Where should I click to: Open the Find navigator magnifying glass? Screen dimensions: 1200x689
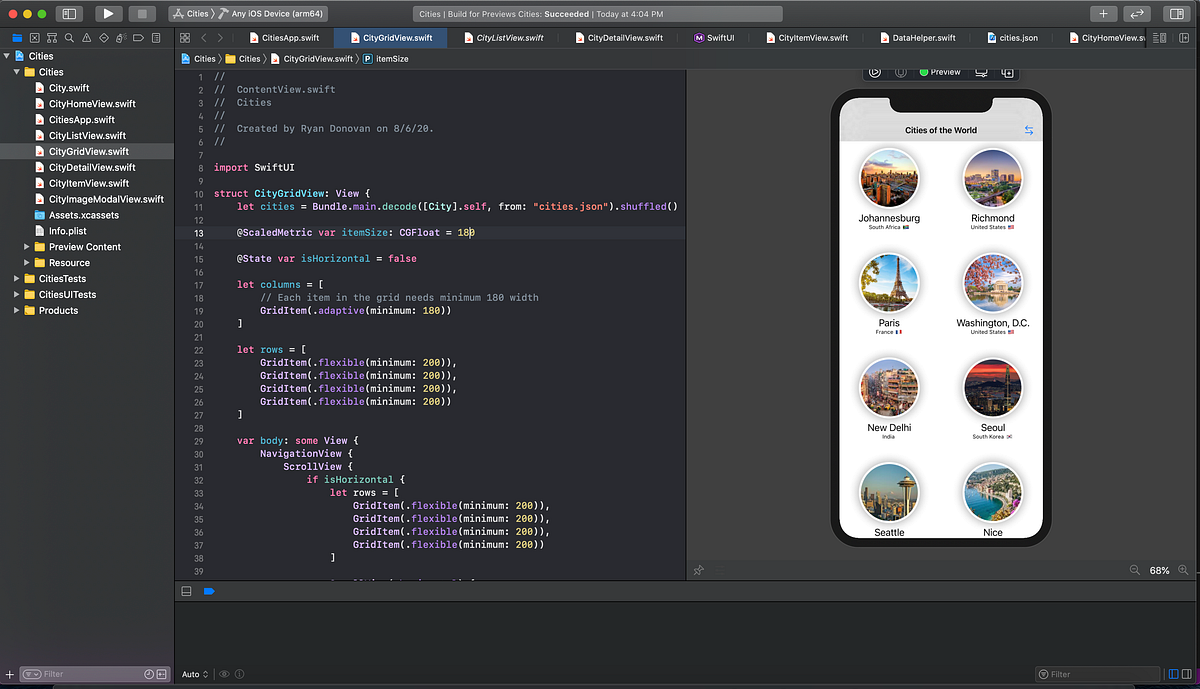[69, 37]
